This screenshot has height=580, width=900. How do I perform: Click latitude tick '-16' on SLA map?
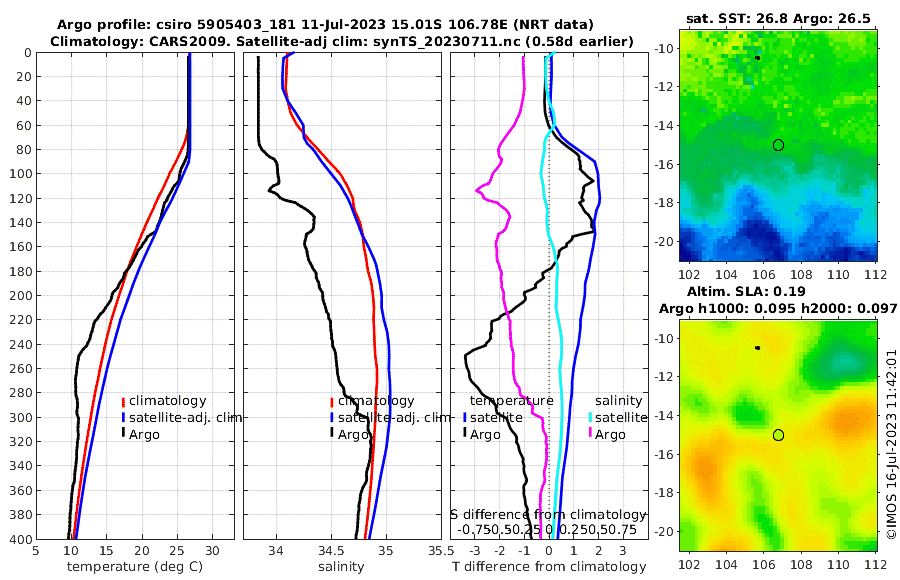(664, 455)
